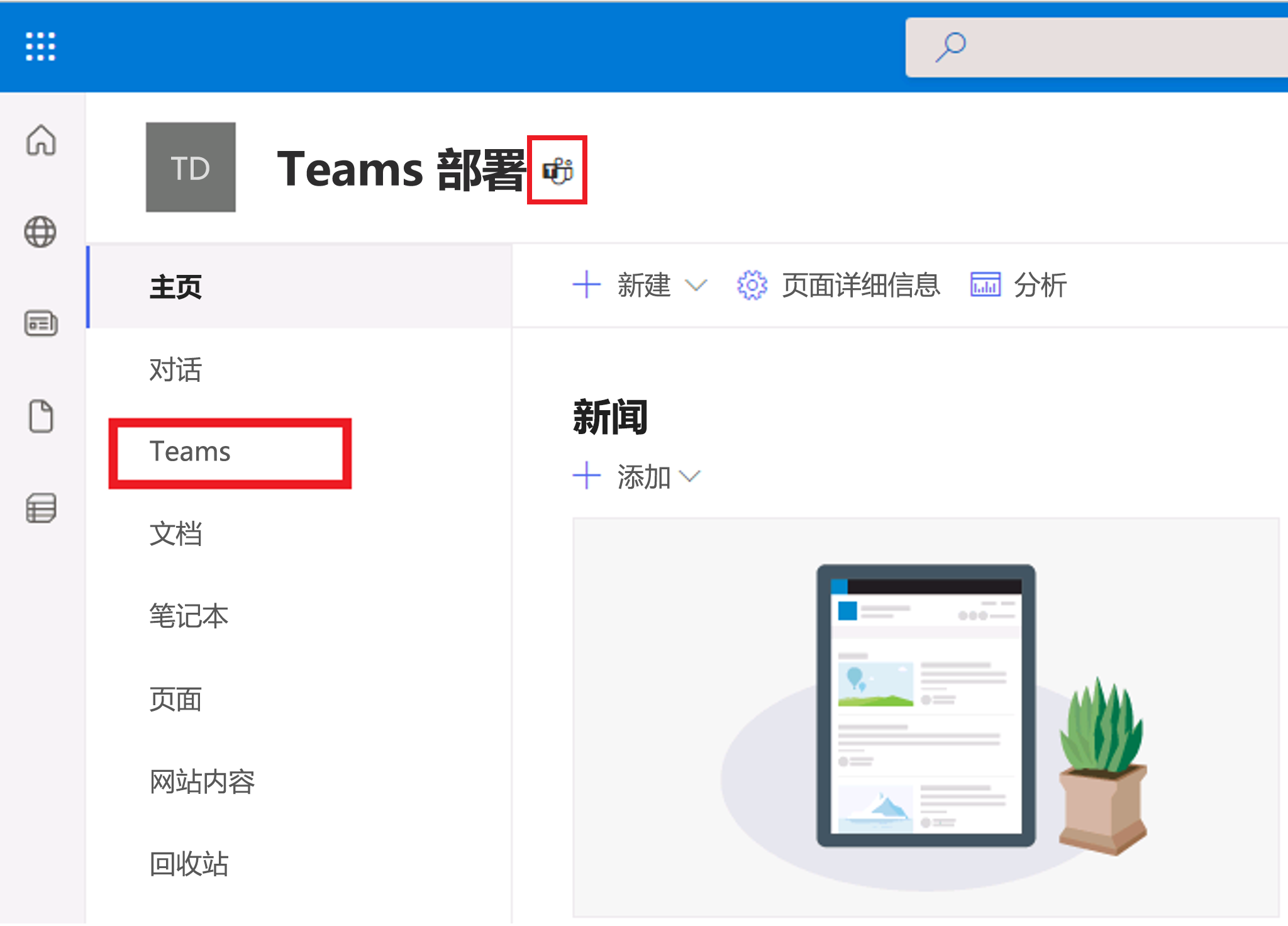Click the 添加 label under 新闻

644,476
